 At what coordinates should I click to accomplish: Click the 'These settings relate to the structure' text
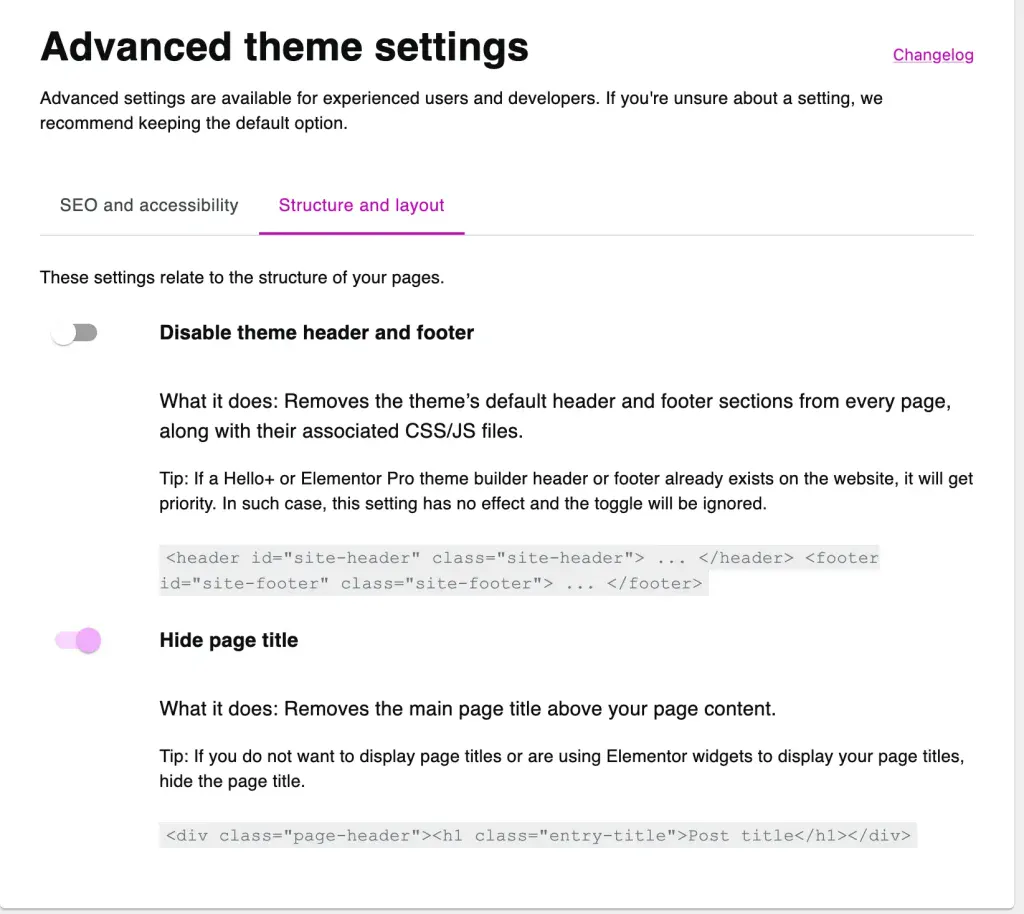(x=242, y=277)
